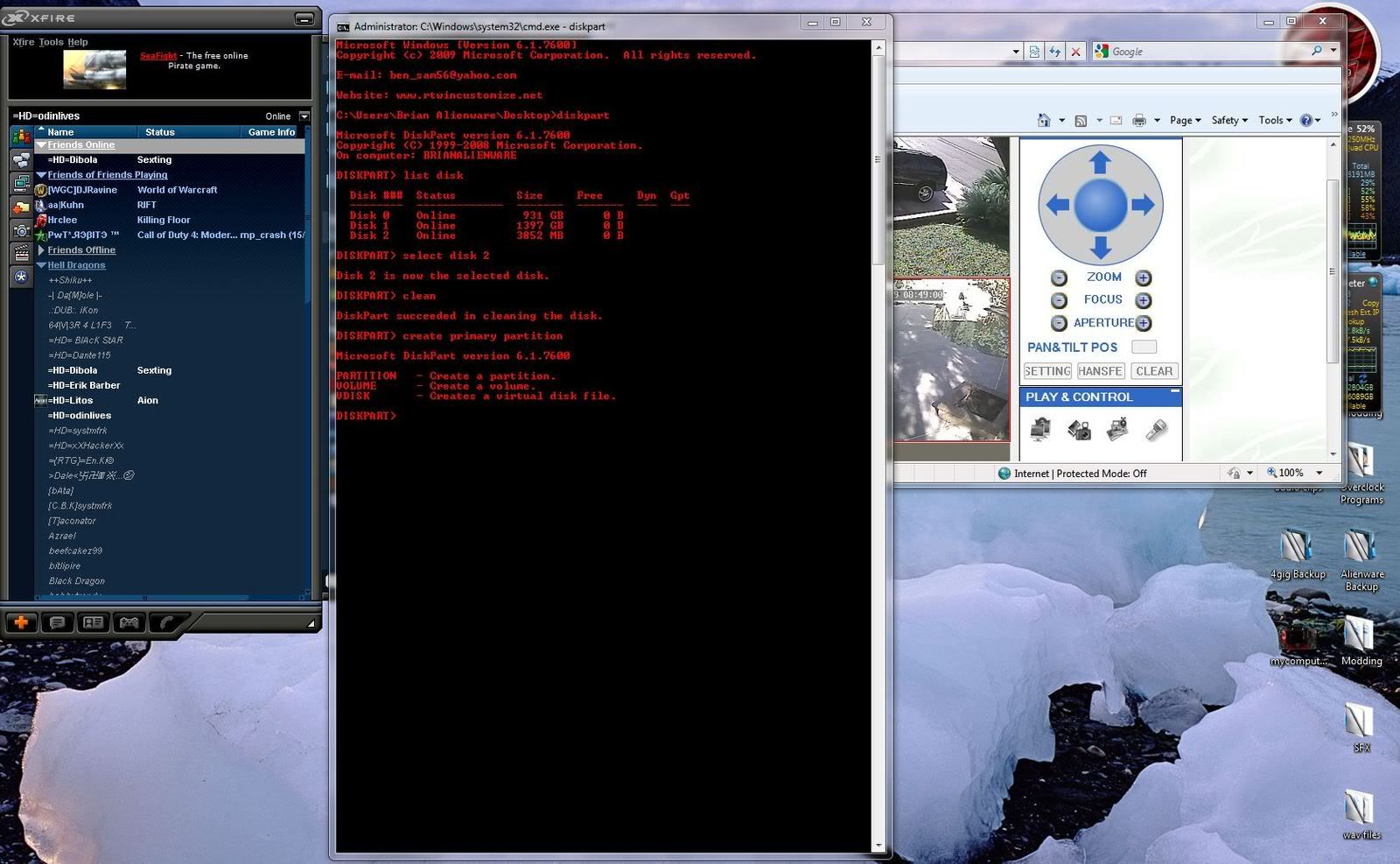Open IE address bar history dropdown

point(1016,52)
